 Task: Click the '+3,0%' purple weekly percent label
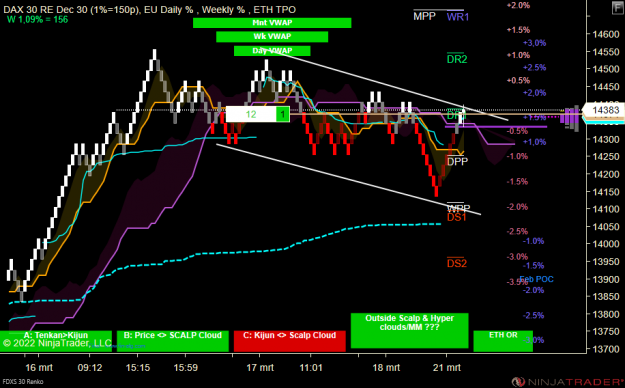(x=535, y=43)
